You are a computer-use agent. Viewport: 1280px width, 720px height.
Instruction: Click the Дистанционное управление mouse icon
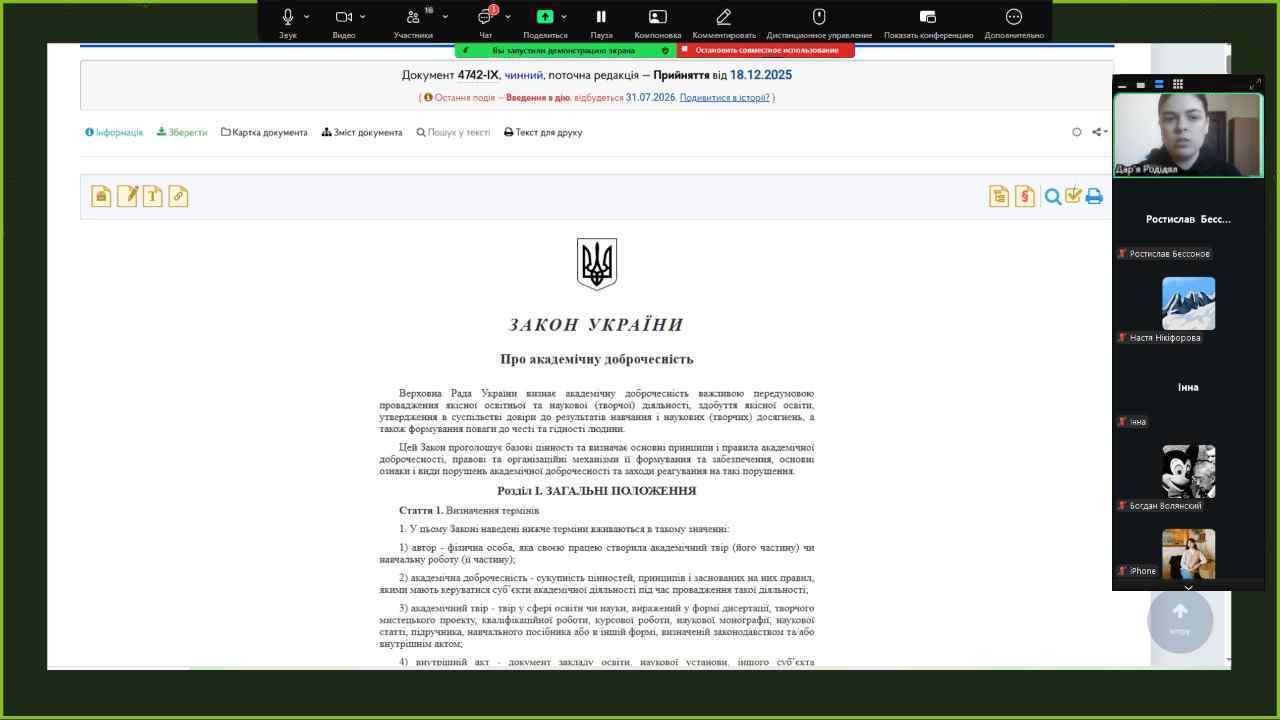(819, 17)
